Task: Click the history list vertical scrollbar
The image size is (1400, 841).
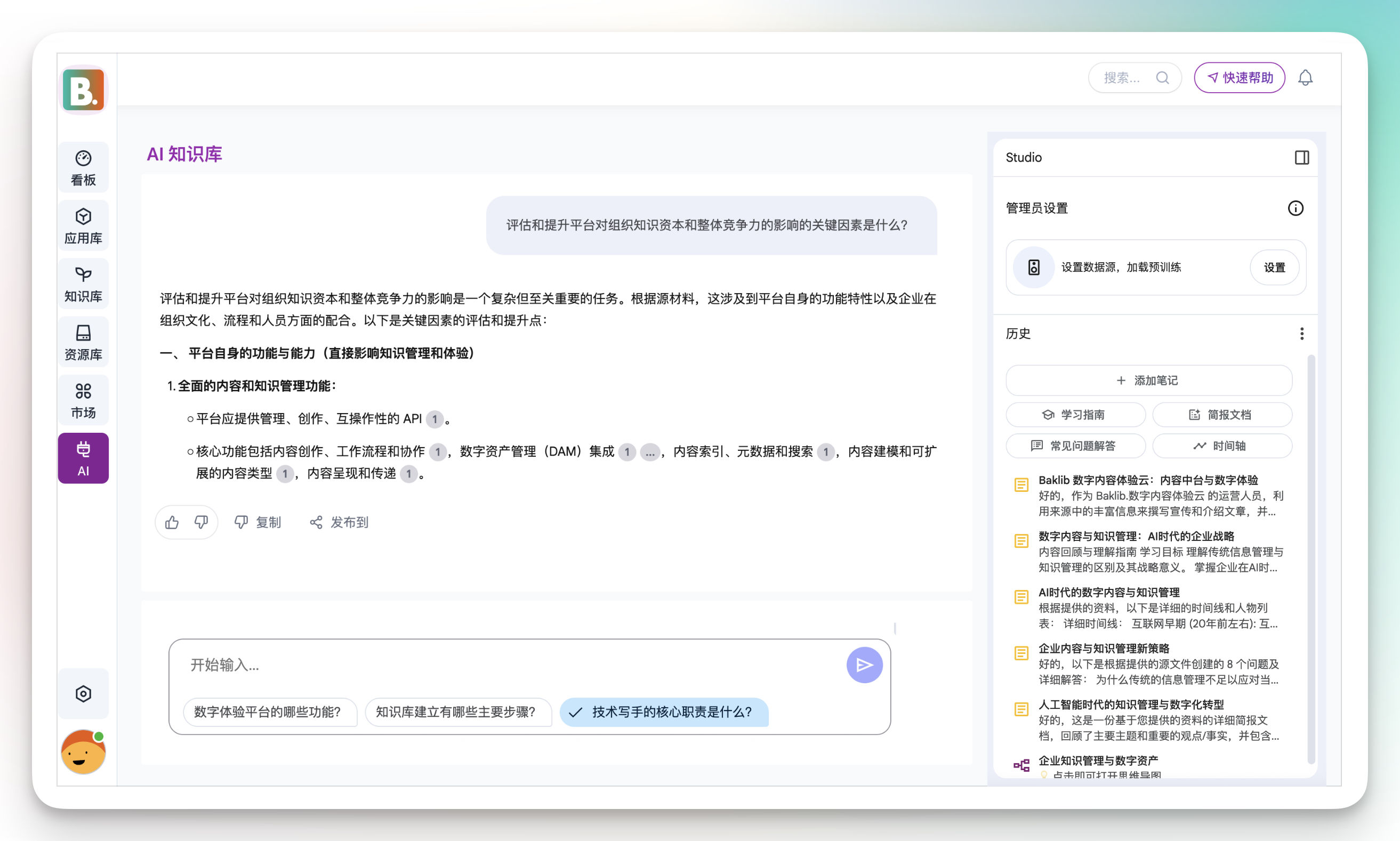Action: 1310,558
